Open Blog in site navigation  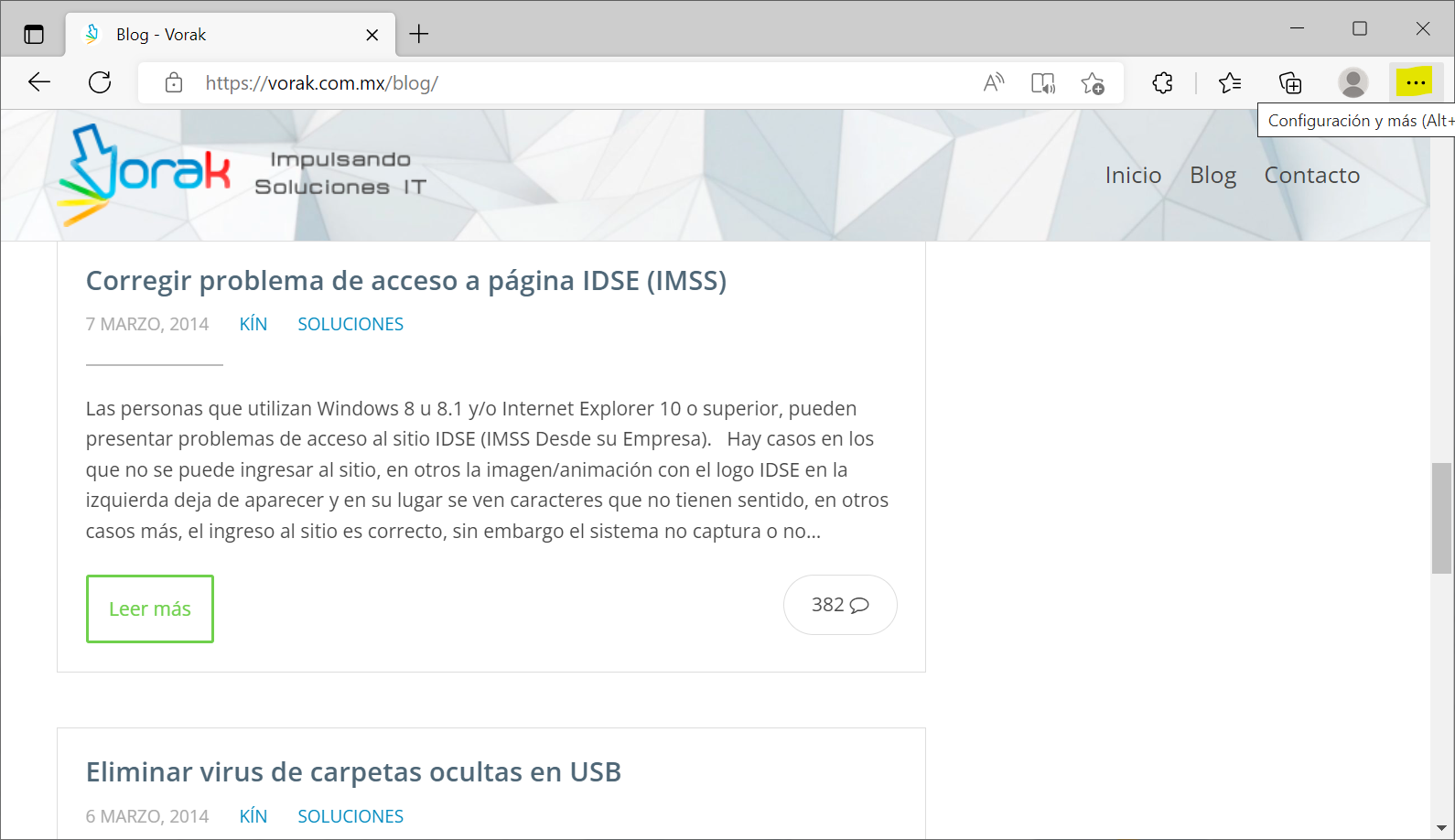[x=1212, y=175]
